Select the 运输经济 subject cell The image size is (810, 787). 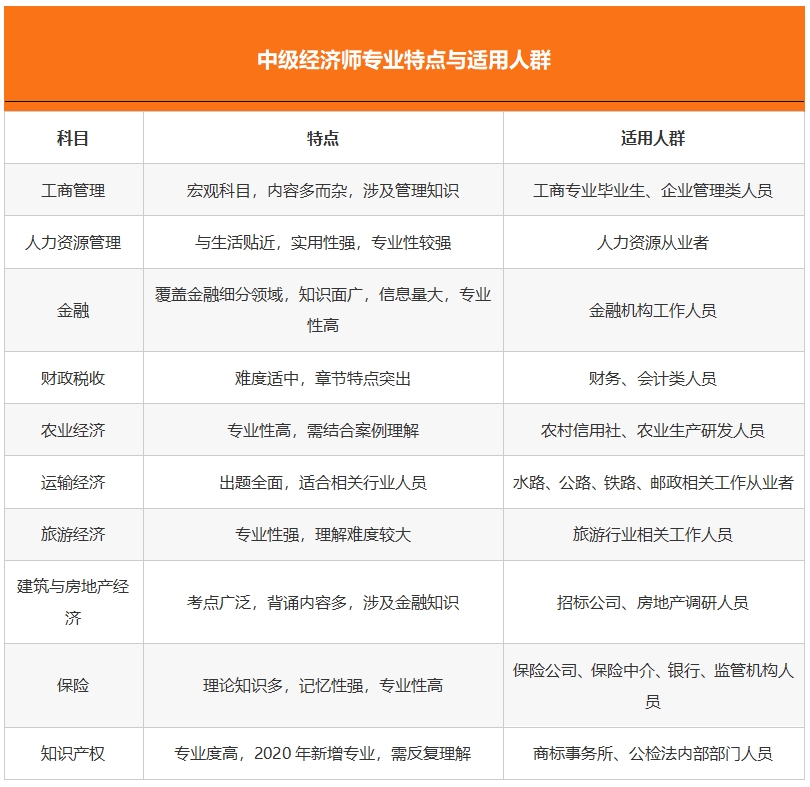[73, 483]
